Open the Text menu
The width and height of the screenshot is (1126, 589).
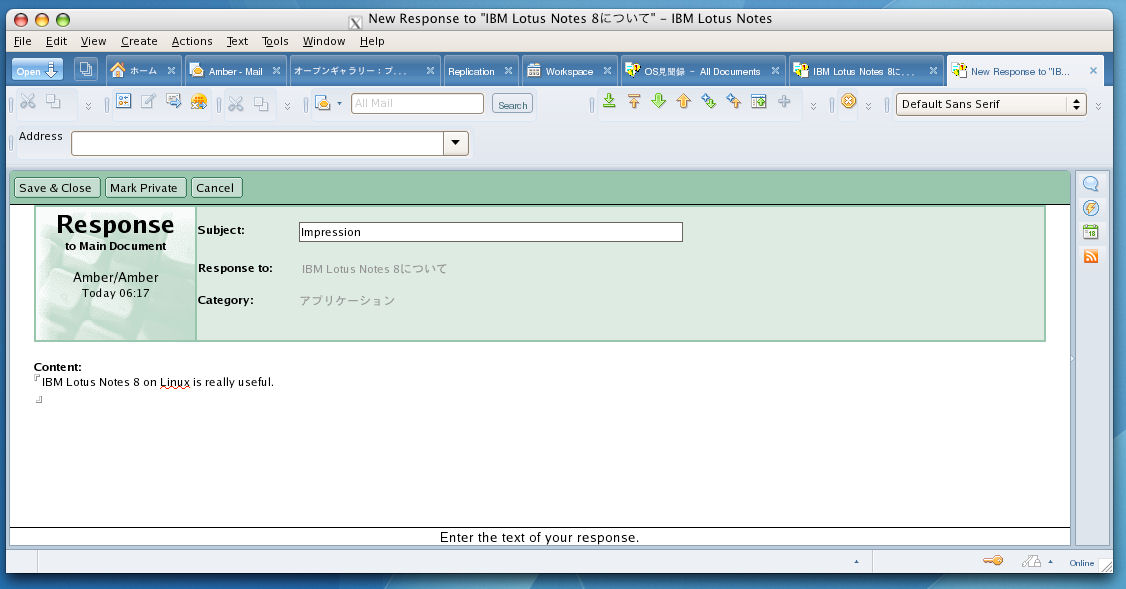tap(237, 41)
